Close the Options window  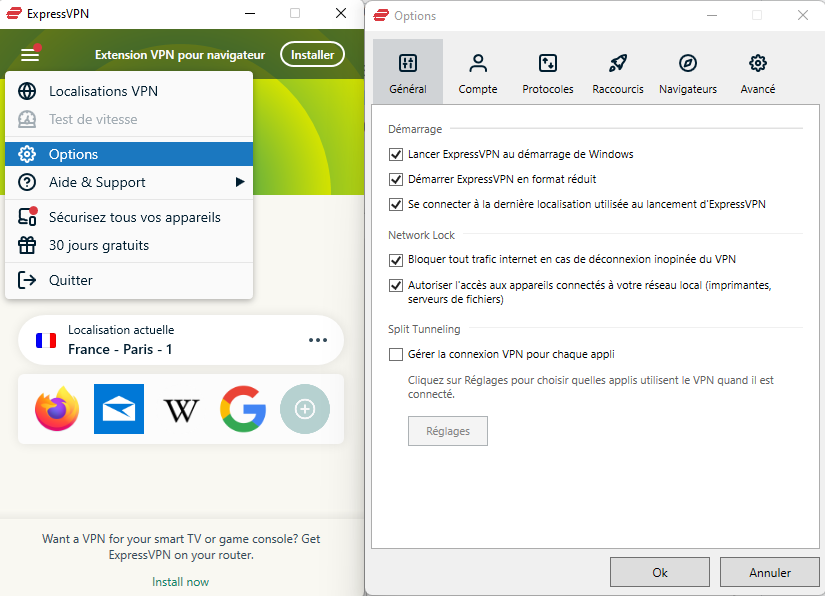point(802,16)
